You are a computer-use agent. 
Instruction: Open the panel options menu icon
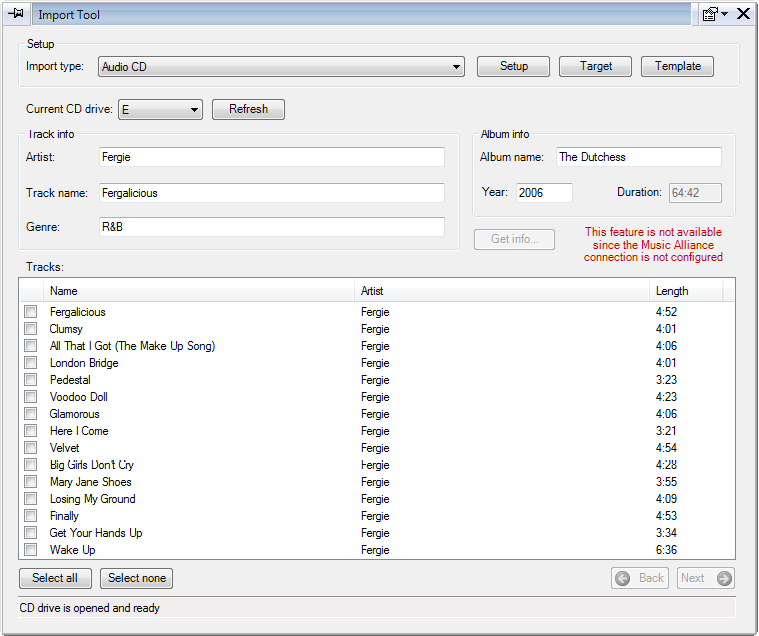point(715,14)
